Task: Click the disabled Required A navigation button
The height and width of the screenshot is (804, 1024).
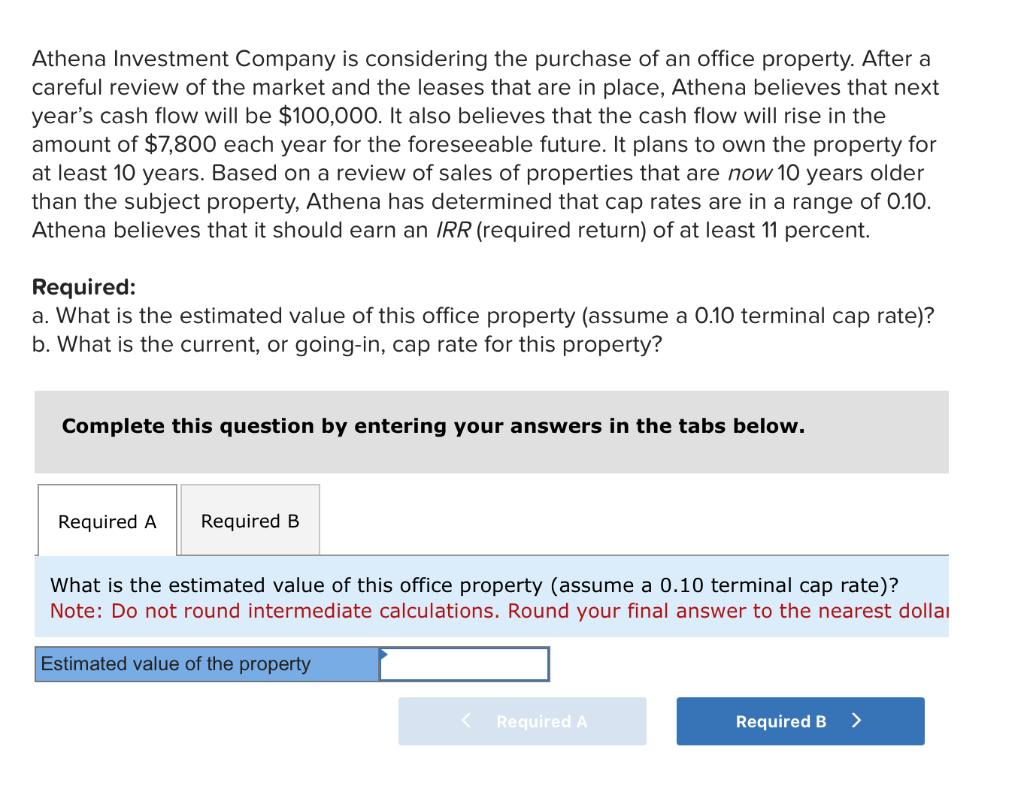Action: coord(523,721)
